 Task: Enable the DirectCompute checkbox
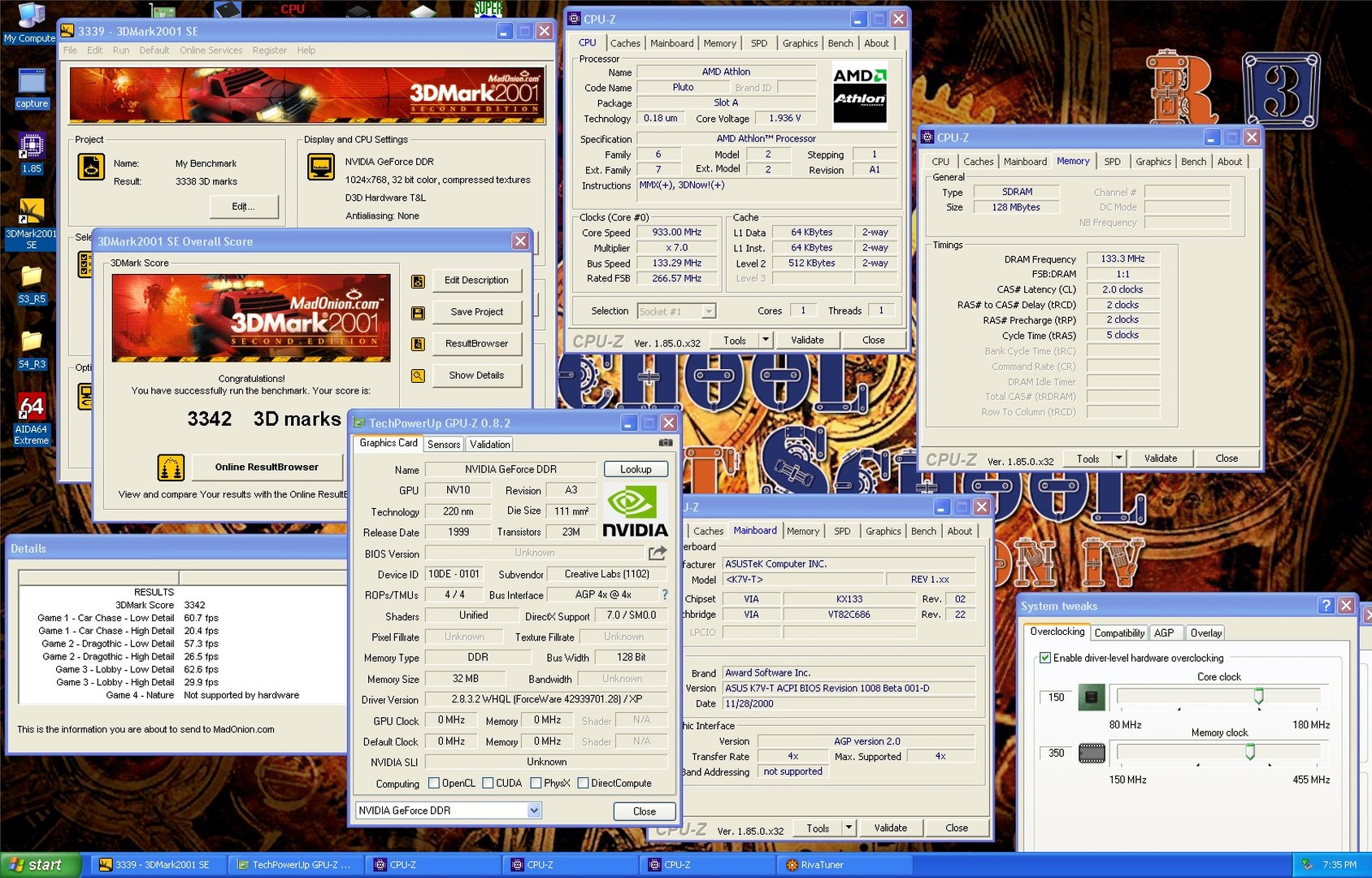coord(583,783)
